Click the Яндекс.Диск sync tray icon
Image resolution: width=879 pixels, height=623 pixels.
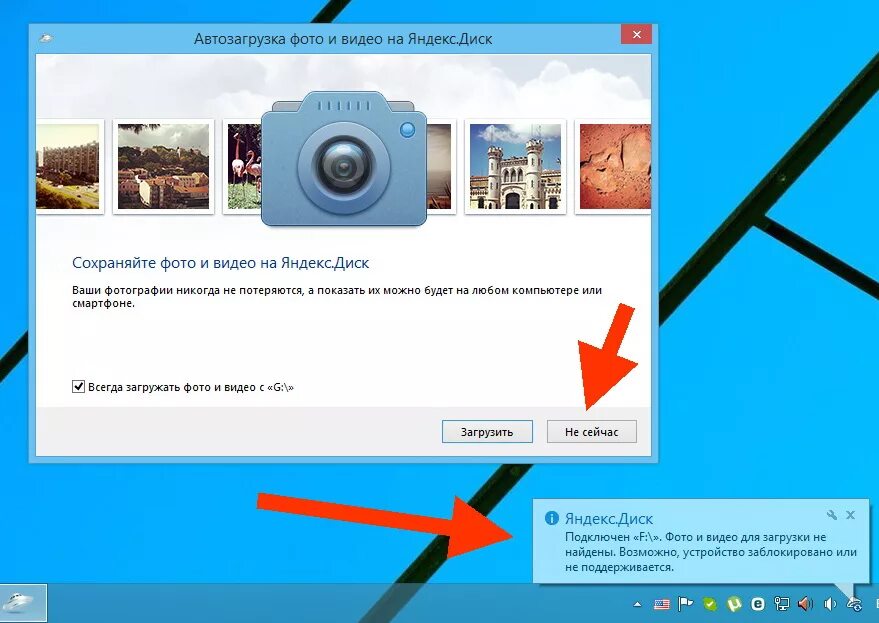pyautogui.click(x=854, y=604)
